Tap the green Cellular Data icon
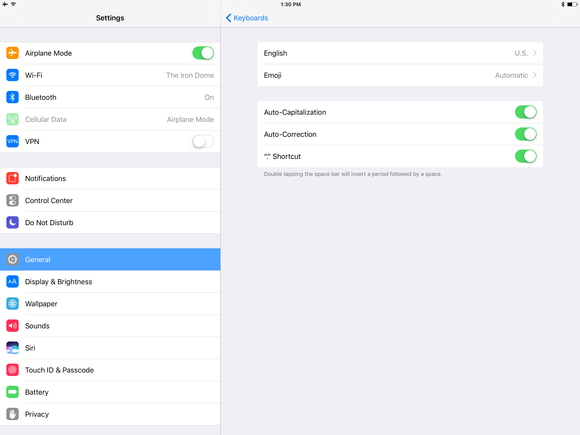The width and height of the screenshot is (580, 435). (x=13, y=119)
